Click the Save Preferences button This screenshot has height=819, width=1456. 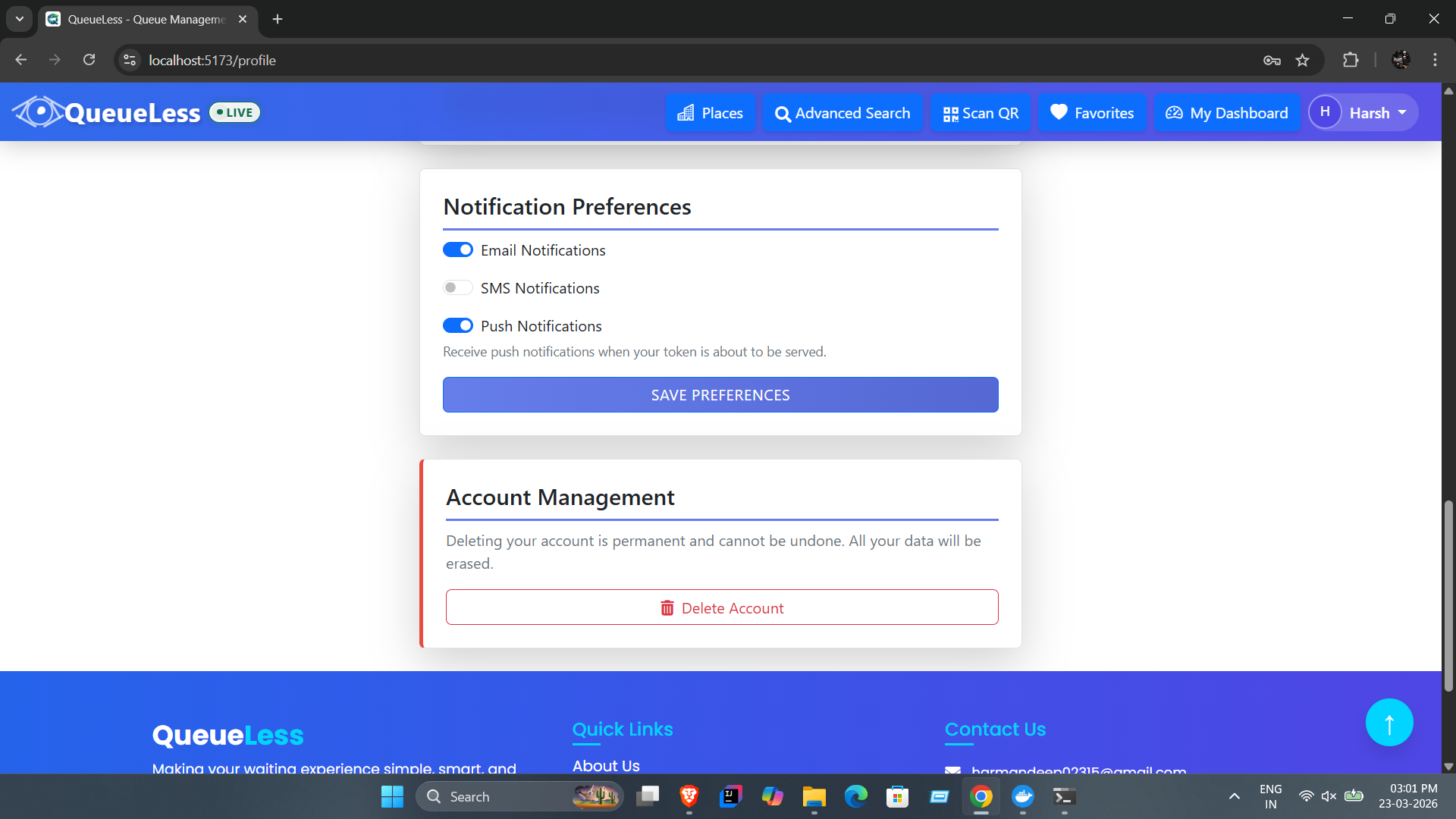click(720, 395)
